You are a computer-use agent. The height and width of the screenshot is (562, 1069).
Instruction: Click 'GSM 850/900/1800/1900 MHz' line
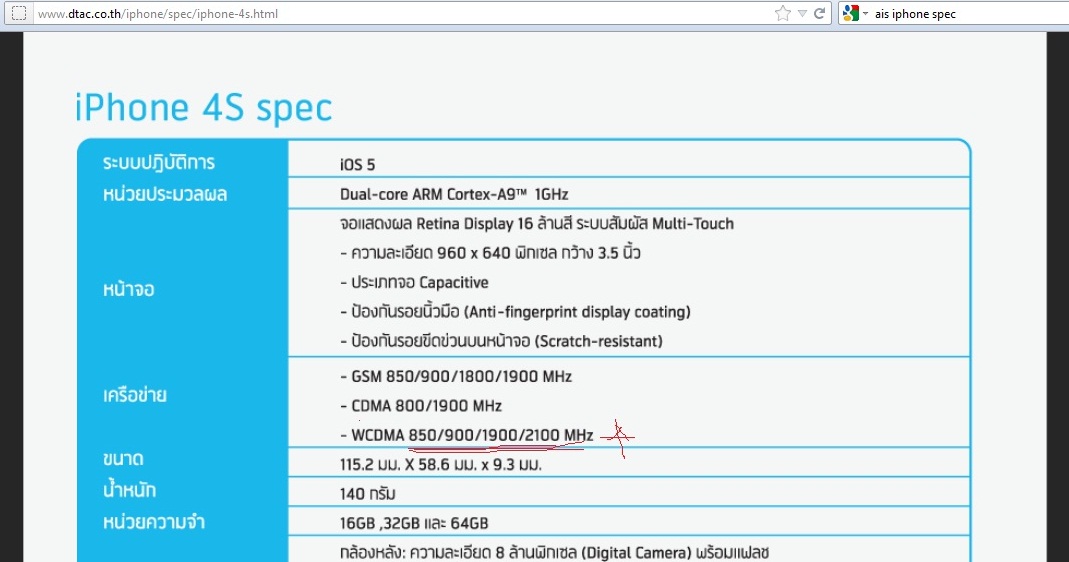coord(455,376)
